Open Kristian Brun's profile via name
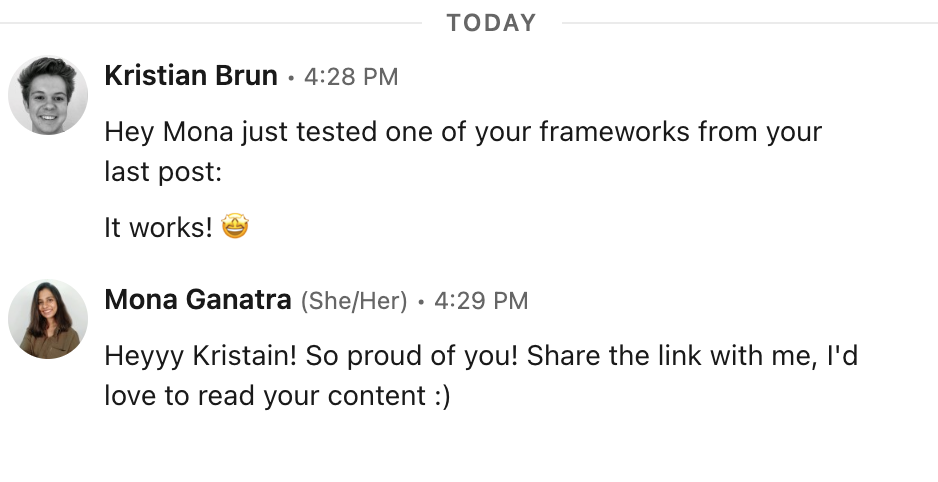Viewport: 938px width, 482px height. click(x=190, y=76)
